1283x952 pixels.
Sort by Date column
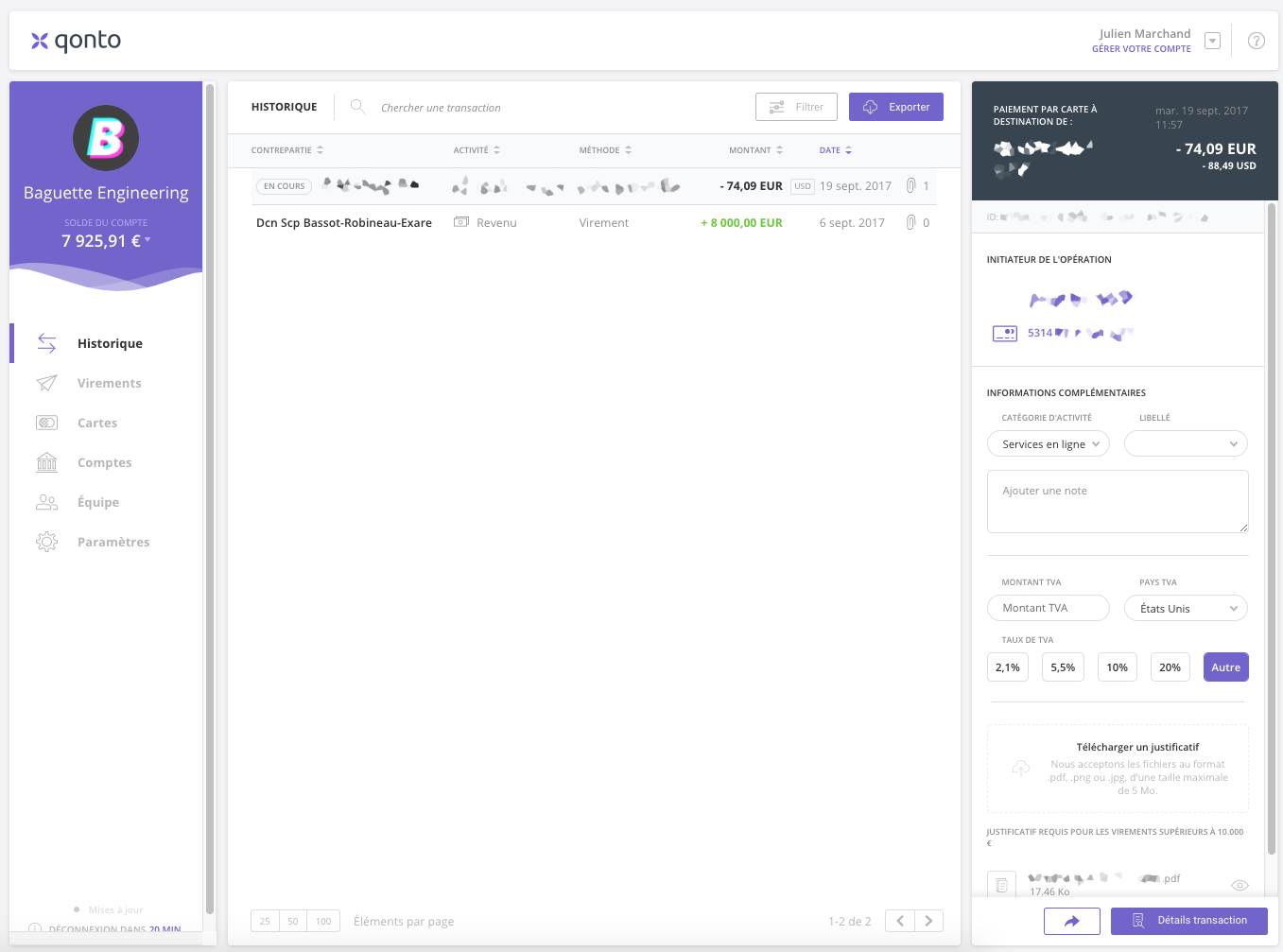coord(836,150)
